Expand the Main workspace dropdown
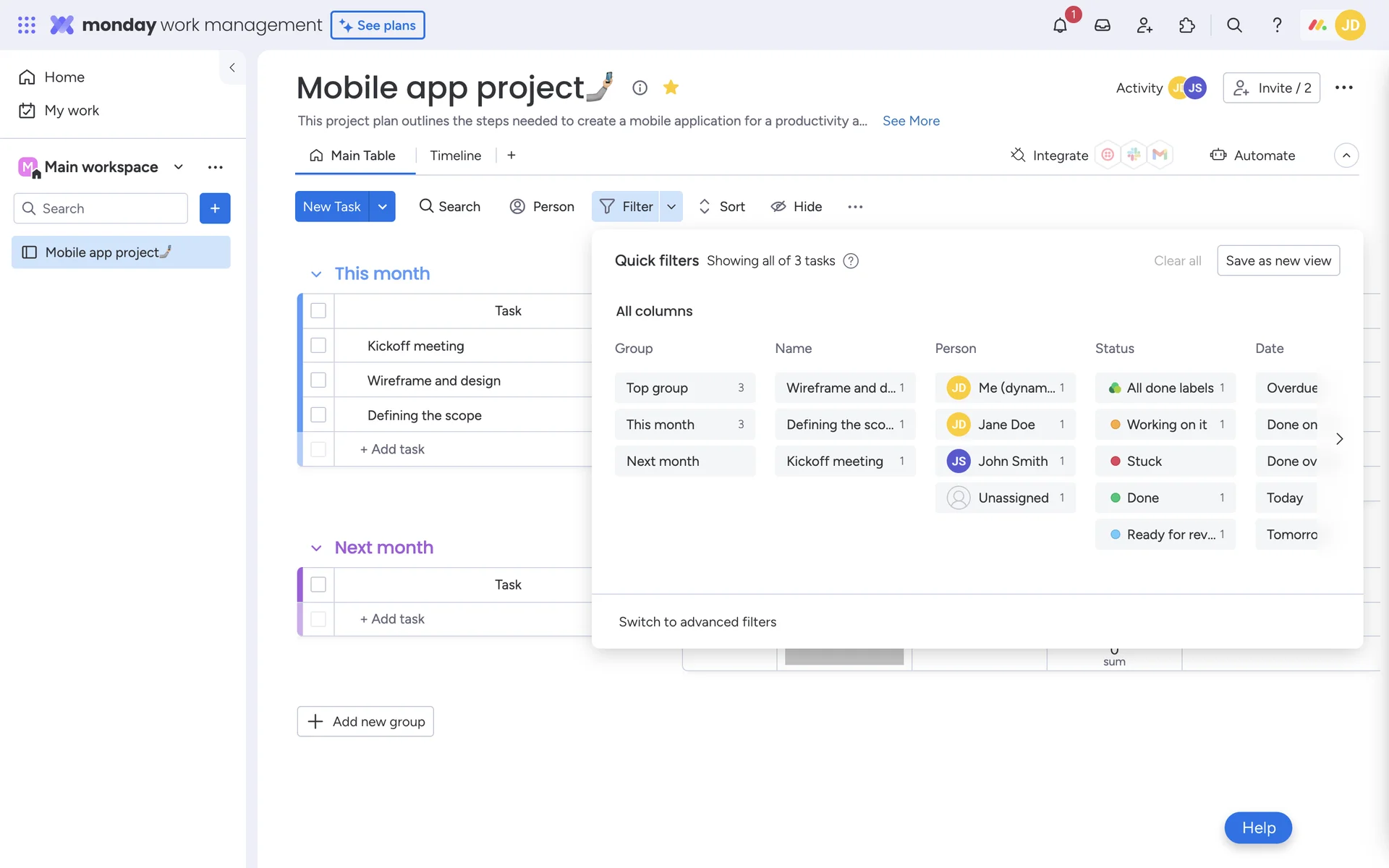 [178, 167]
